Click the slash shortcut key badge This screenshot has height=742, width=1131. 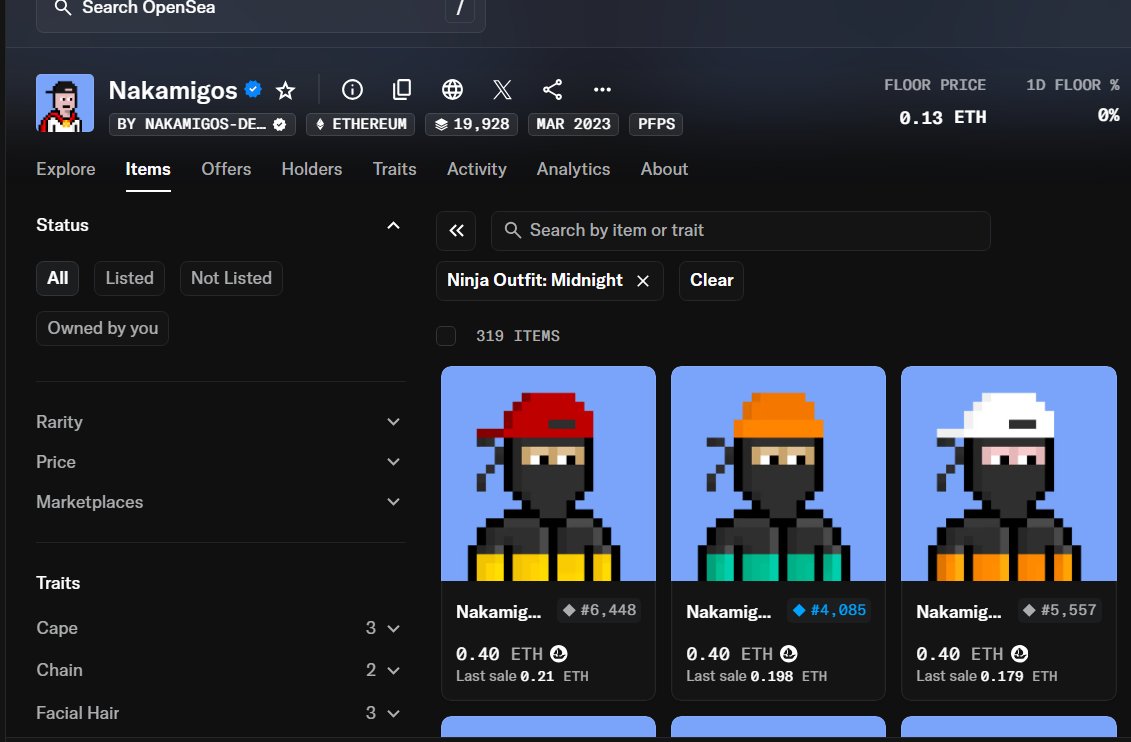point(459,9)
